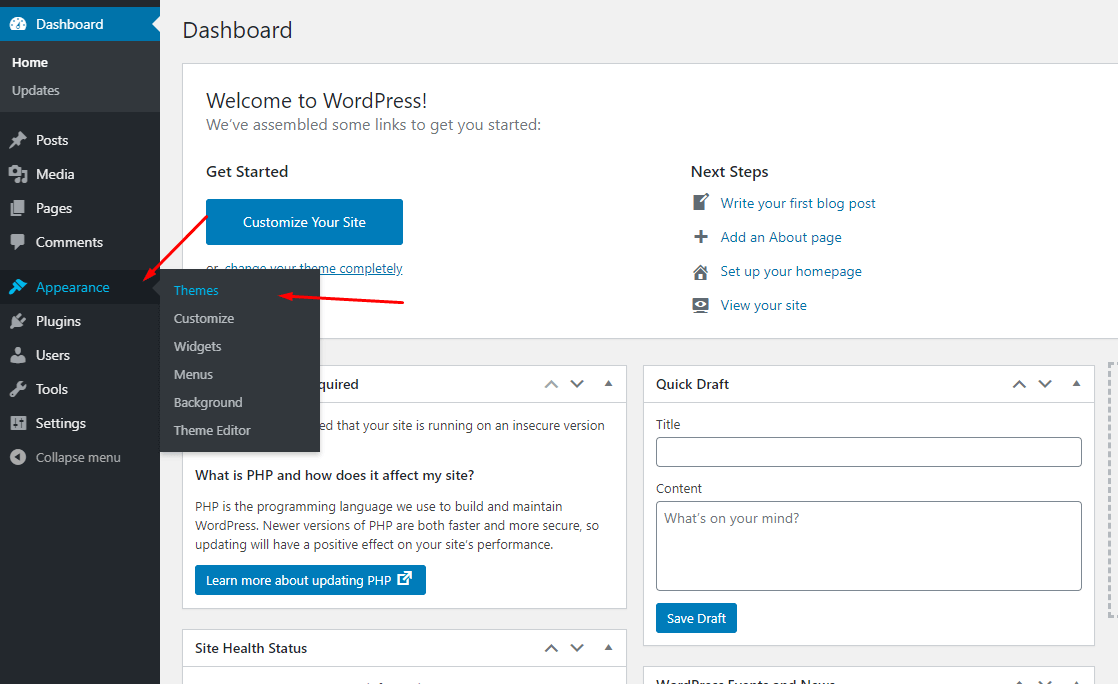This screenshot has height=684, width=1118.
Task: Move PHP Update Required box down
Action: 577,384
